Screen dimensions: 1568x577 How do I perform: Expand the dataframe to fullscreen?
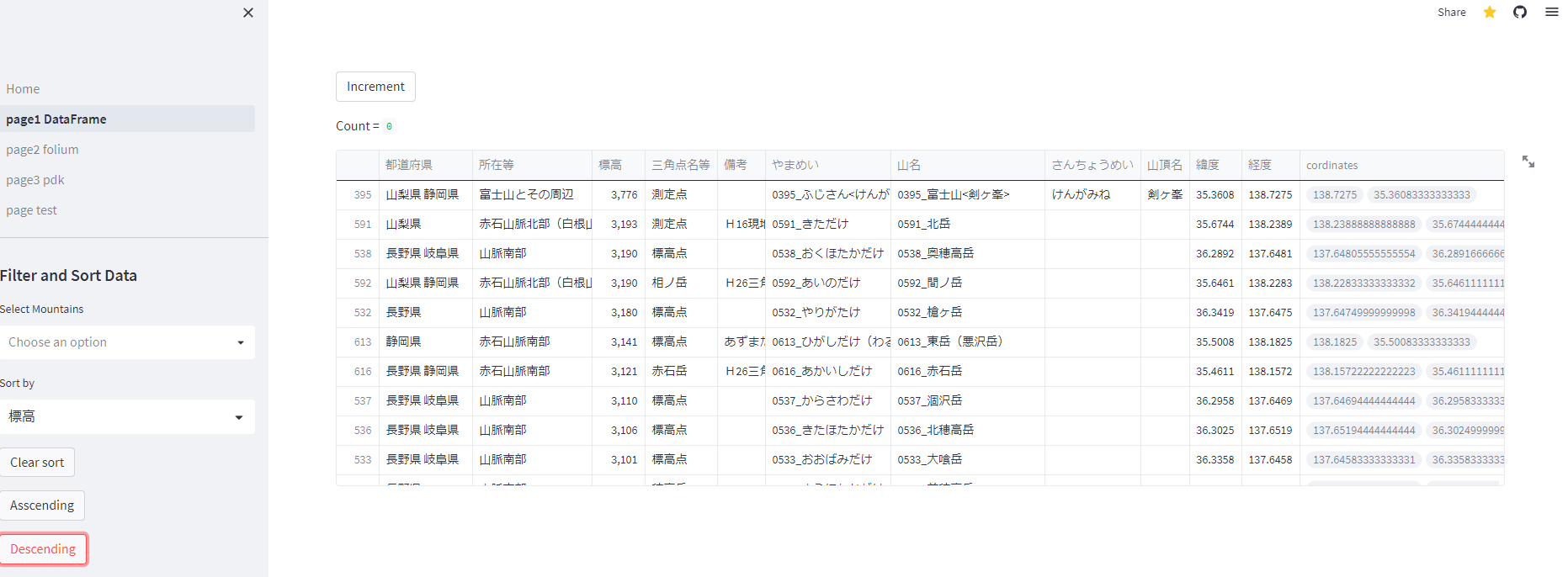1528,161
